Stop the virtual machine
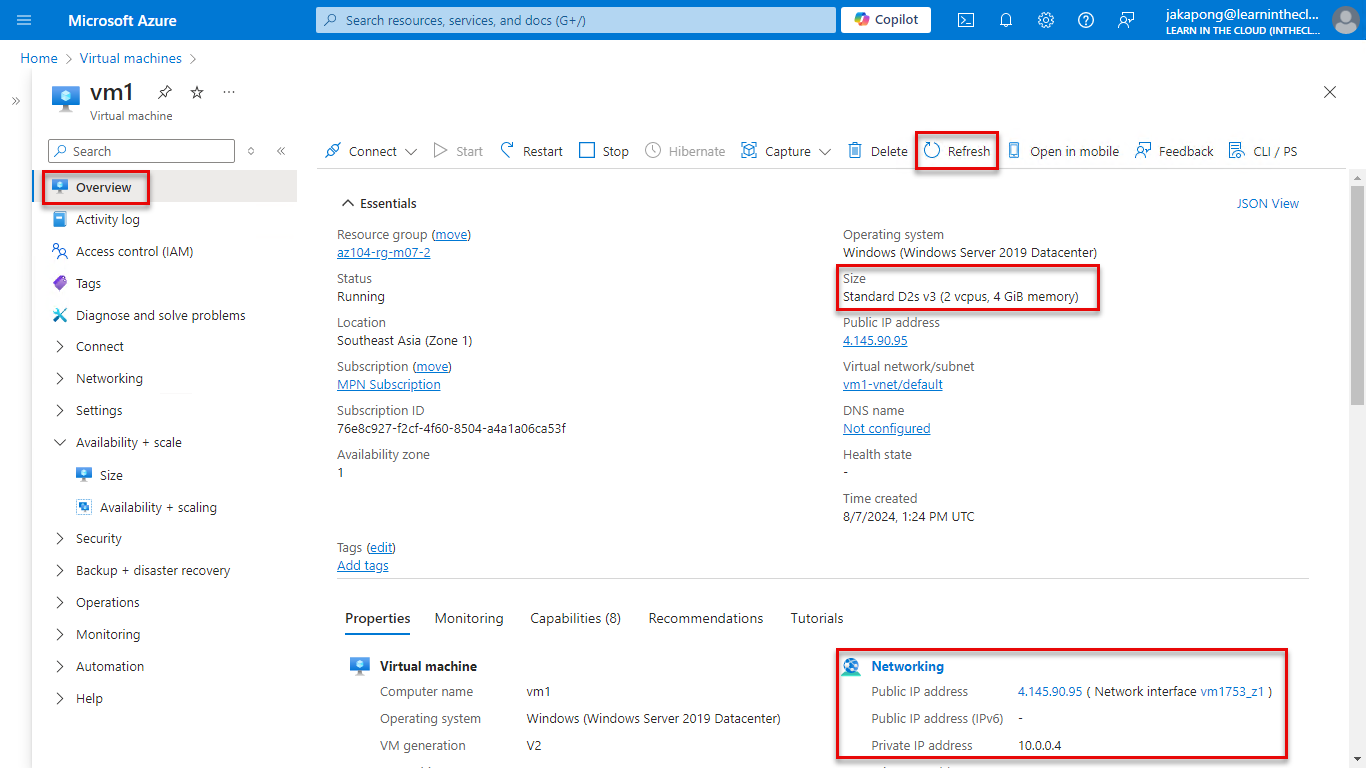Image resolution: width=1366 pixels, height=768 pixels. tap(604, 151)
